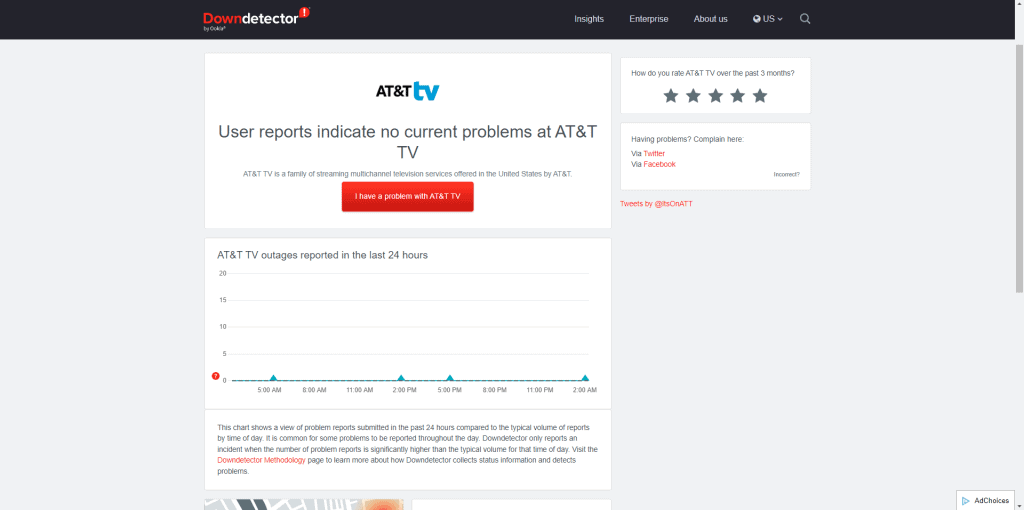Open the About us page

tap(711, 19)
